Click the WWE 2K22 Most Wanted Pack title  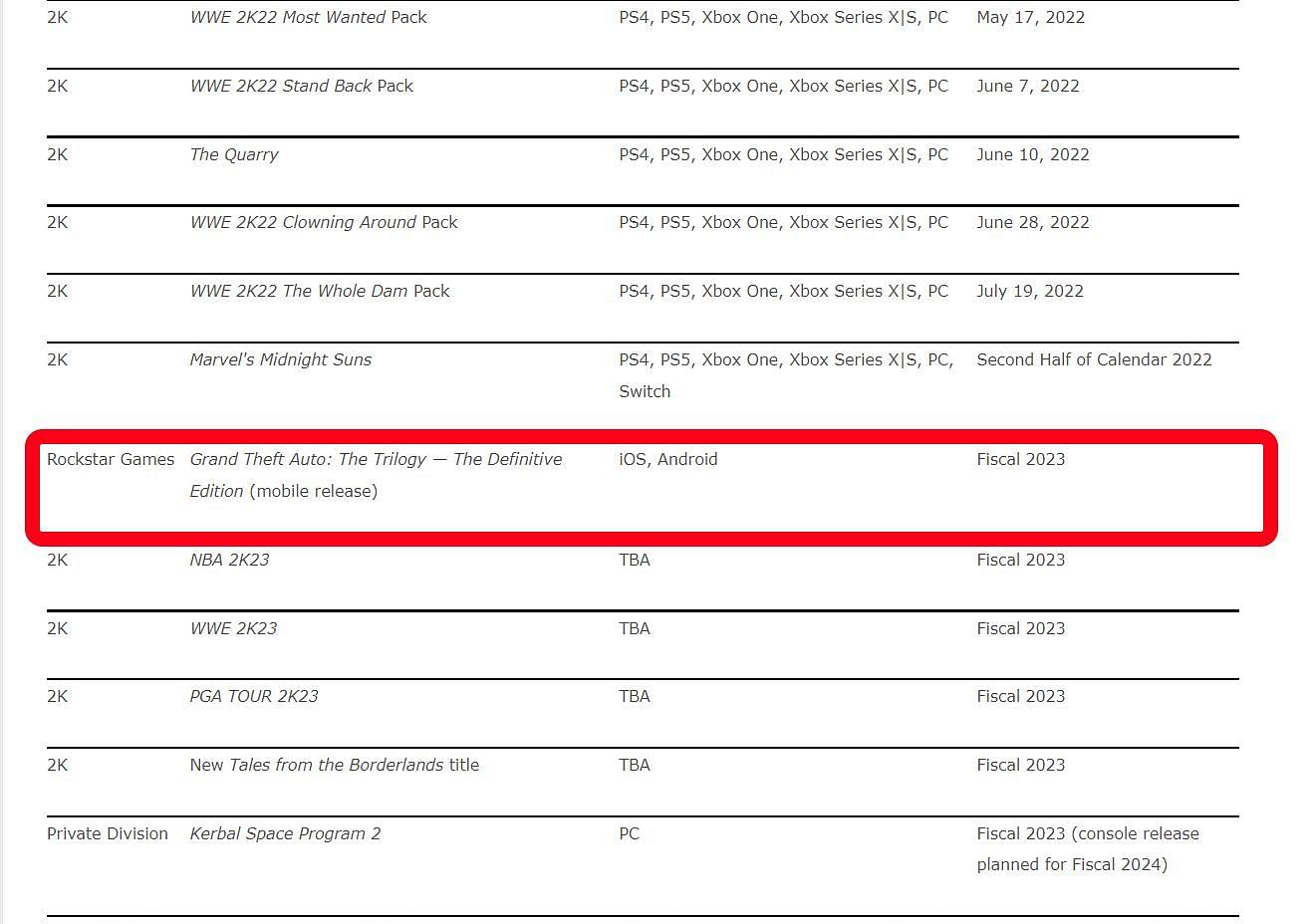tap(308, 17)
